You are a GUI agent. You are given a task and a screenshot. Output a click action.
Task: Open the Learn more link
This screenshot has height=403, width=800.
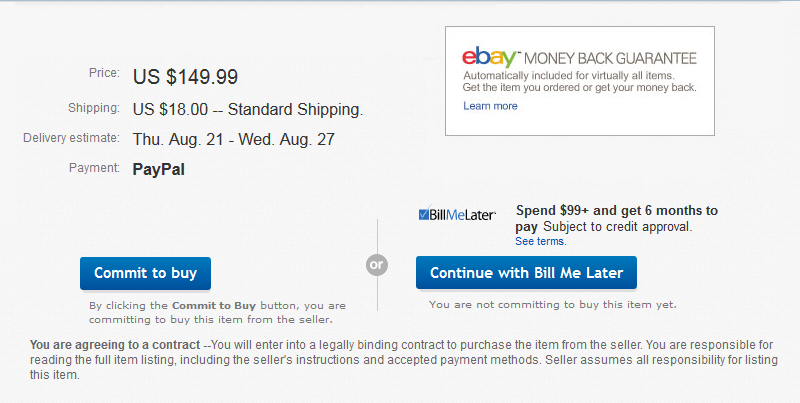tap(490, 106)
